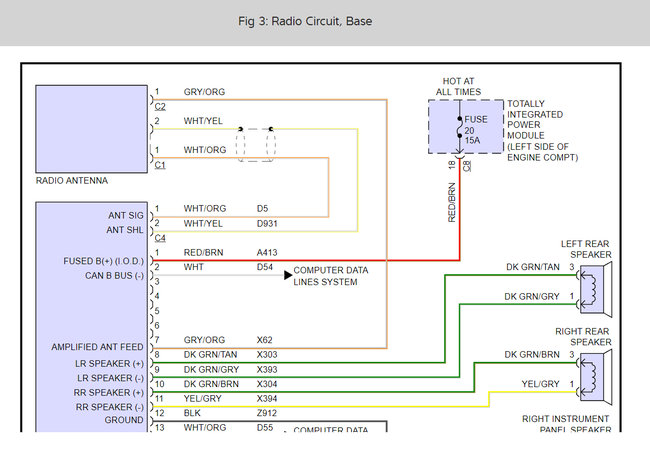Click the 'CAN B BUS (-)' label
The image size is (650, 451).
click(x=114, y=276)
